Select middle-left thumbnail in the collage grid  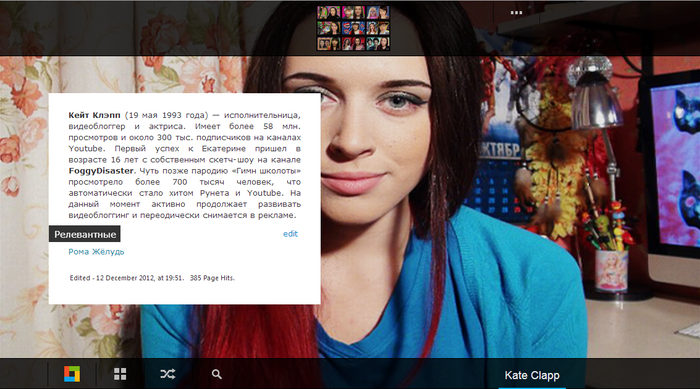pos(329,28)
